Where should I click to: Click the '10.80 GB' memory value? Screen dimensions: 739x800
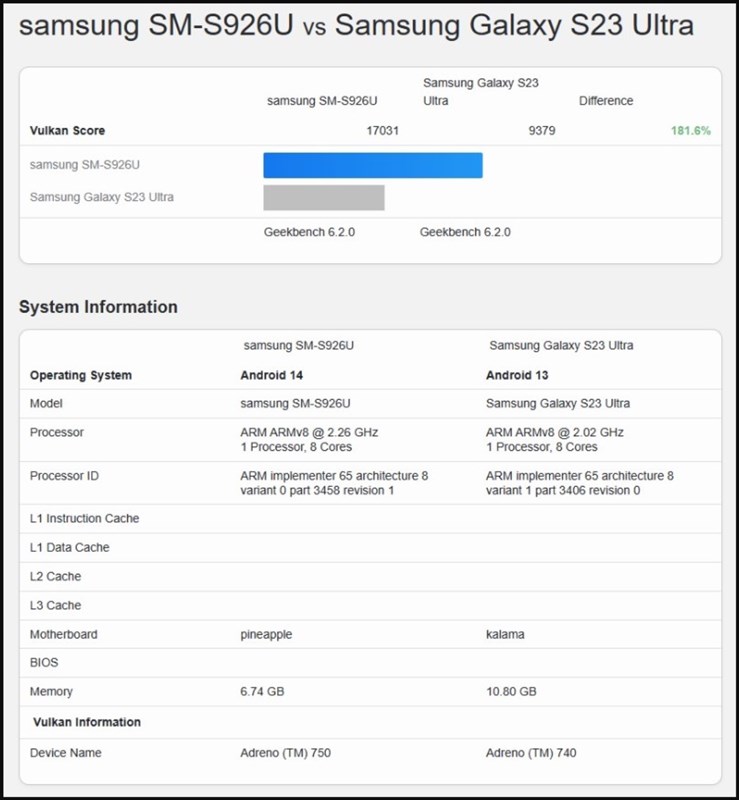point(511,692)
